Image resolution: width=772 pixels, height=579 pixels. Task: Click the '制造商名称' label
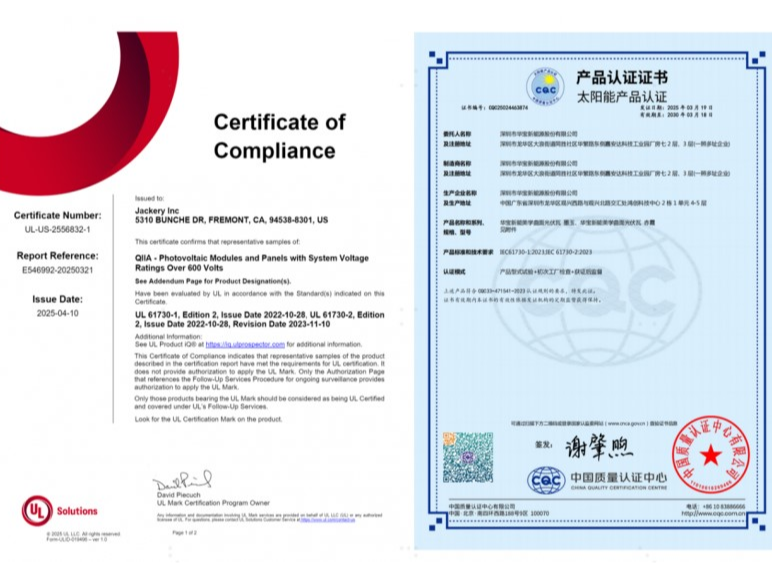click(x=457, y=163)
